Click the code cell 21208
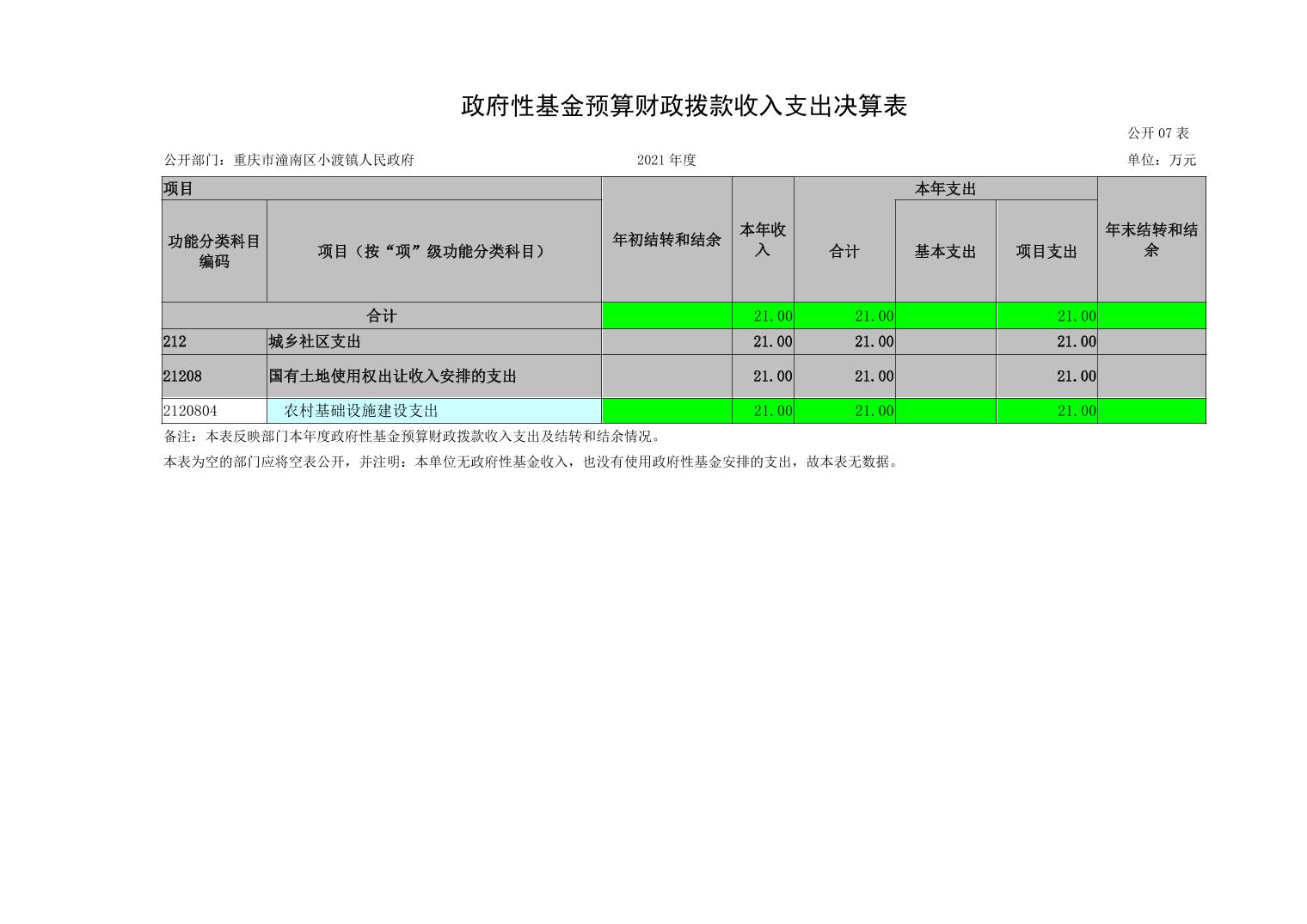This screenshot has width=1307, height=924. (x=214, y=376)
